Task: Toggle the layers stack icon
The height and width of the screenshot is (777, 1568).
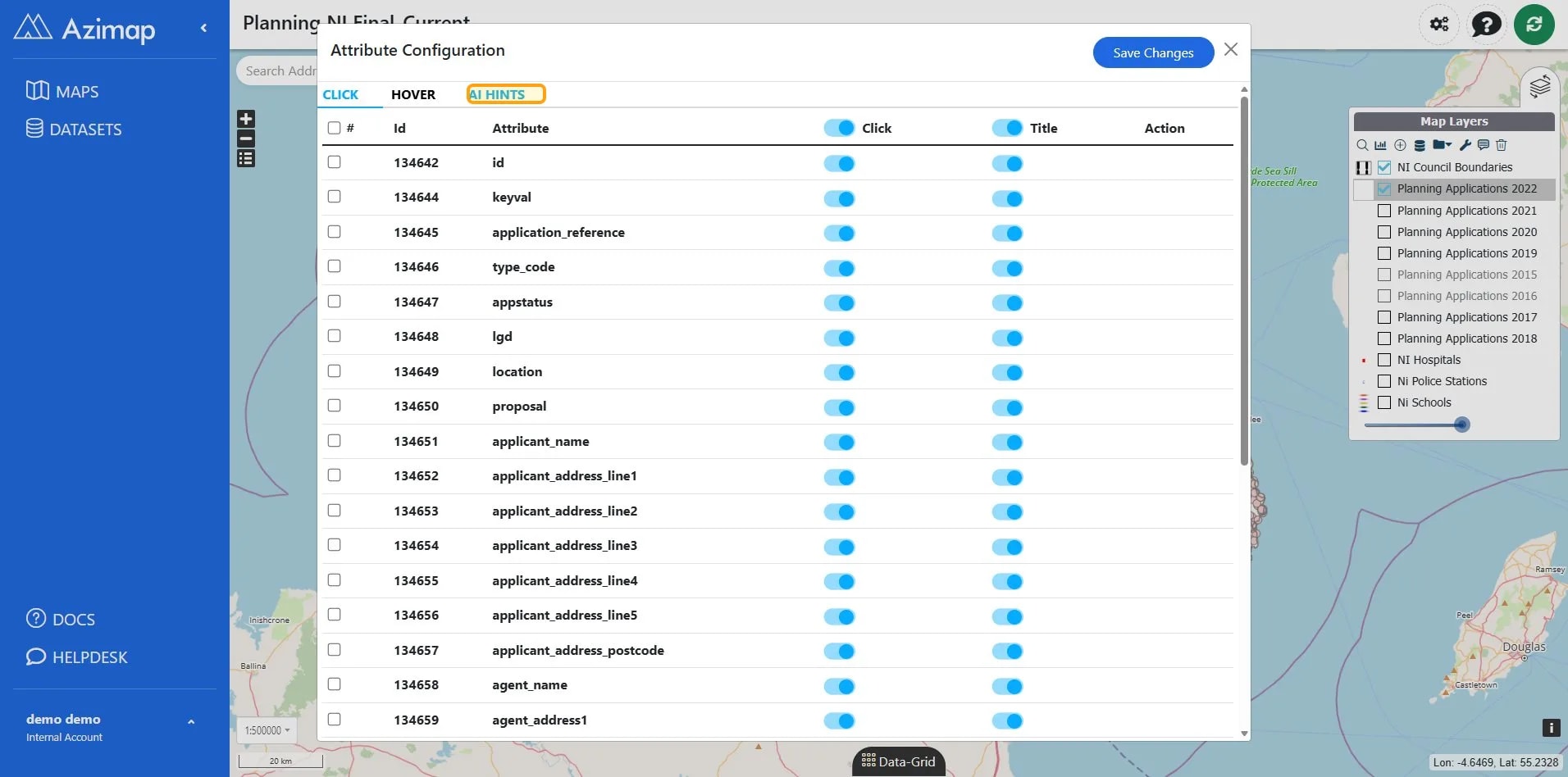Action: [1539, 85]
